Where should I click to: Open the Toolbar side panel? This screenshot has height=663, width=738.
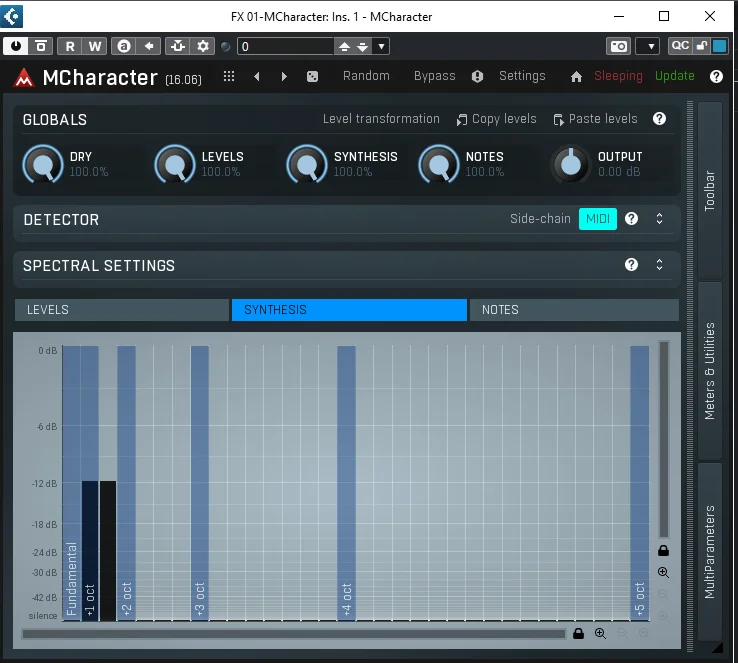pyautogui.click(x=710, y=191)
